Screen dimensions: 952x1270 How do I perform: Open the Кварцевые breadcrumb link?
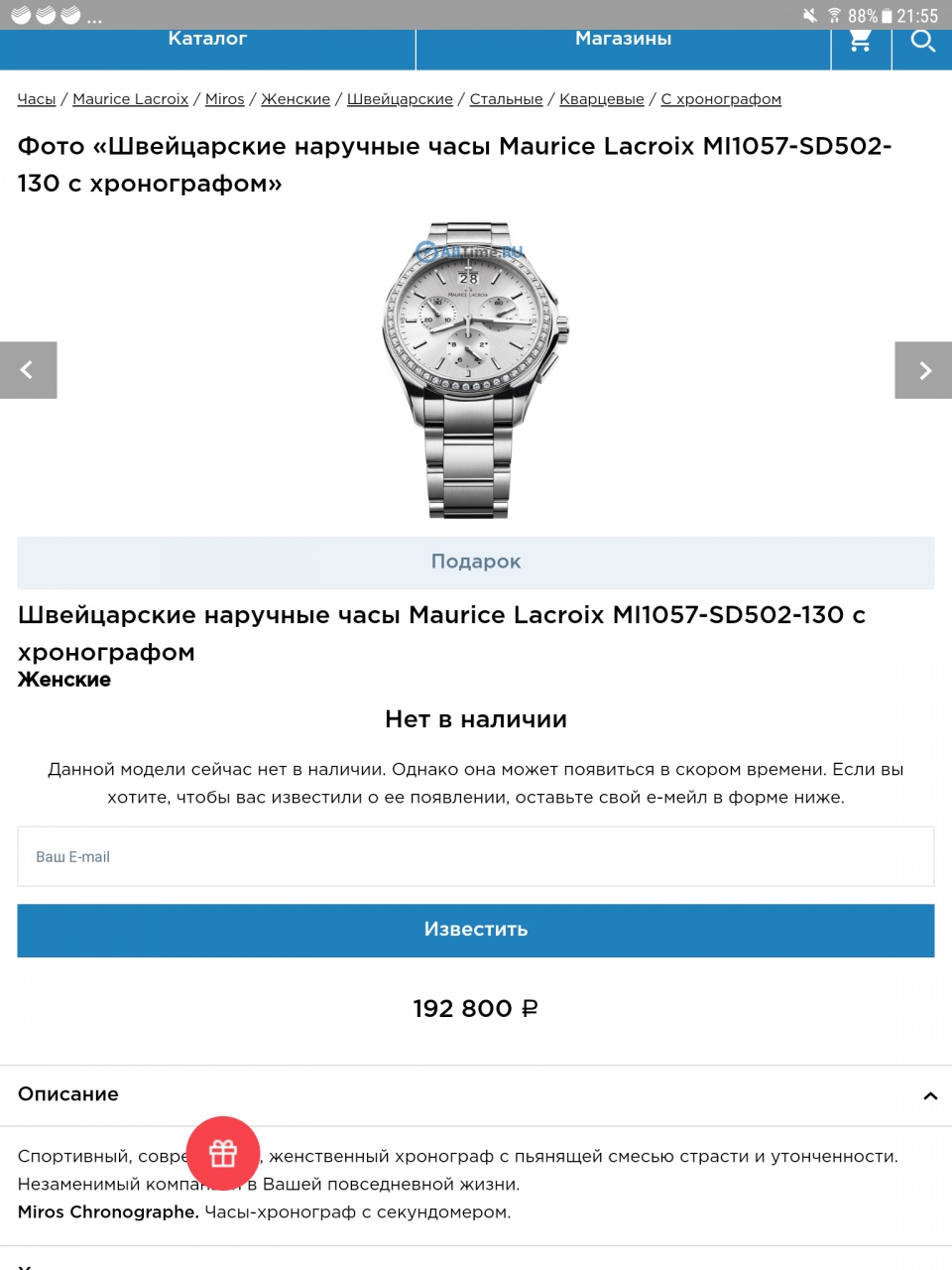click(602, 99)
